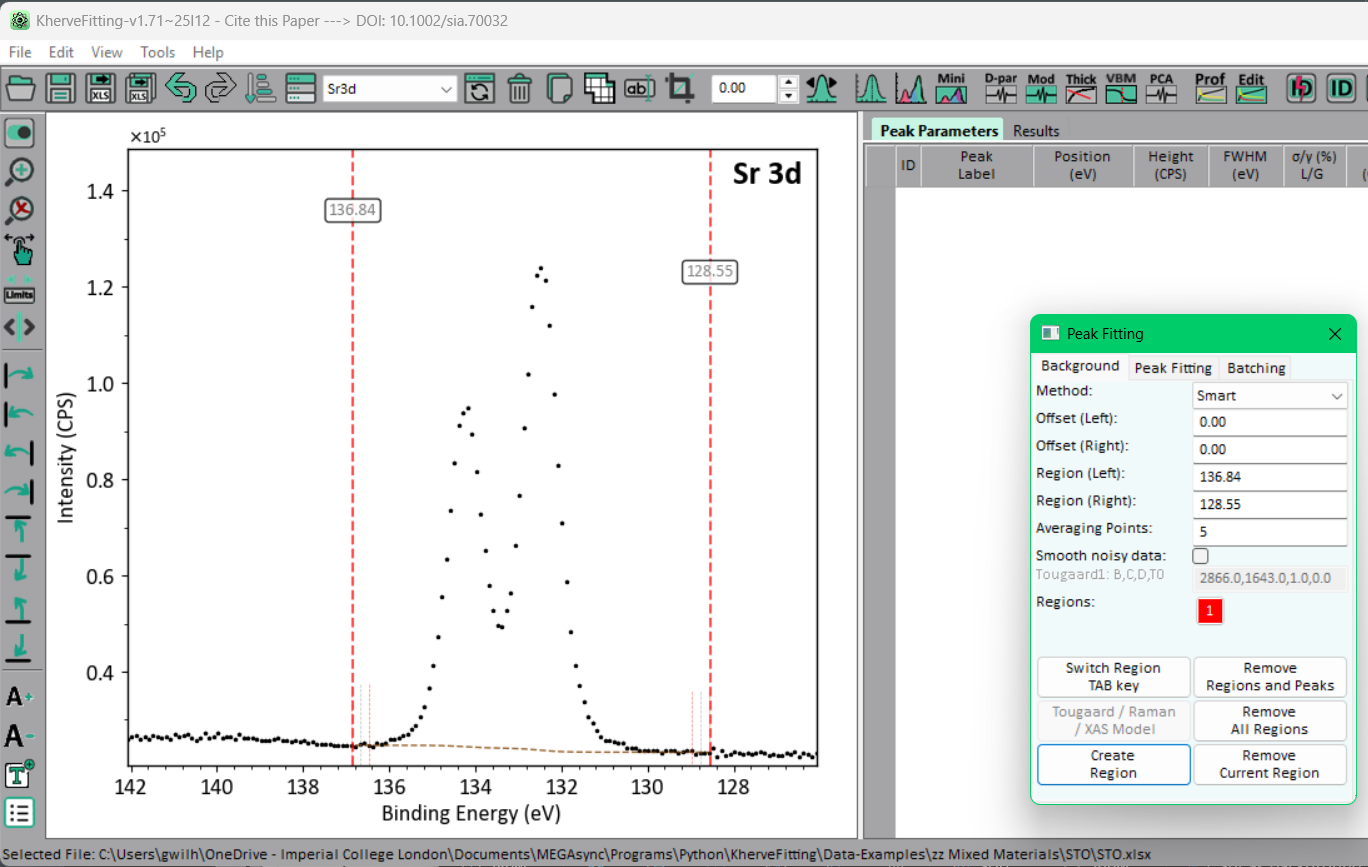The image size is (1368, 867).
Task: Open the Sr3d sheet dropdown
Action: 390,89
